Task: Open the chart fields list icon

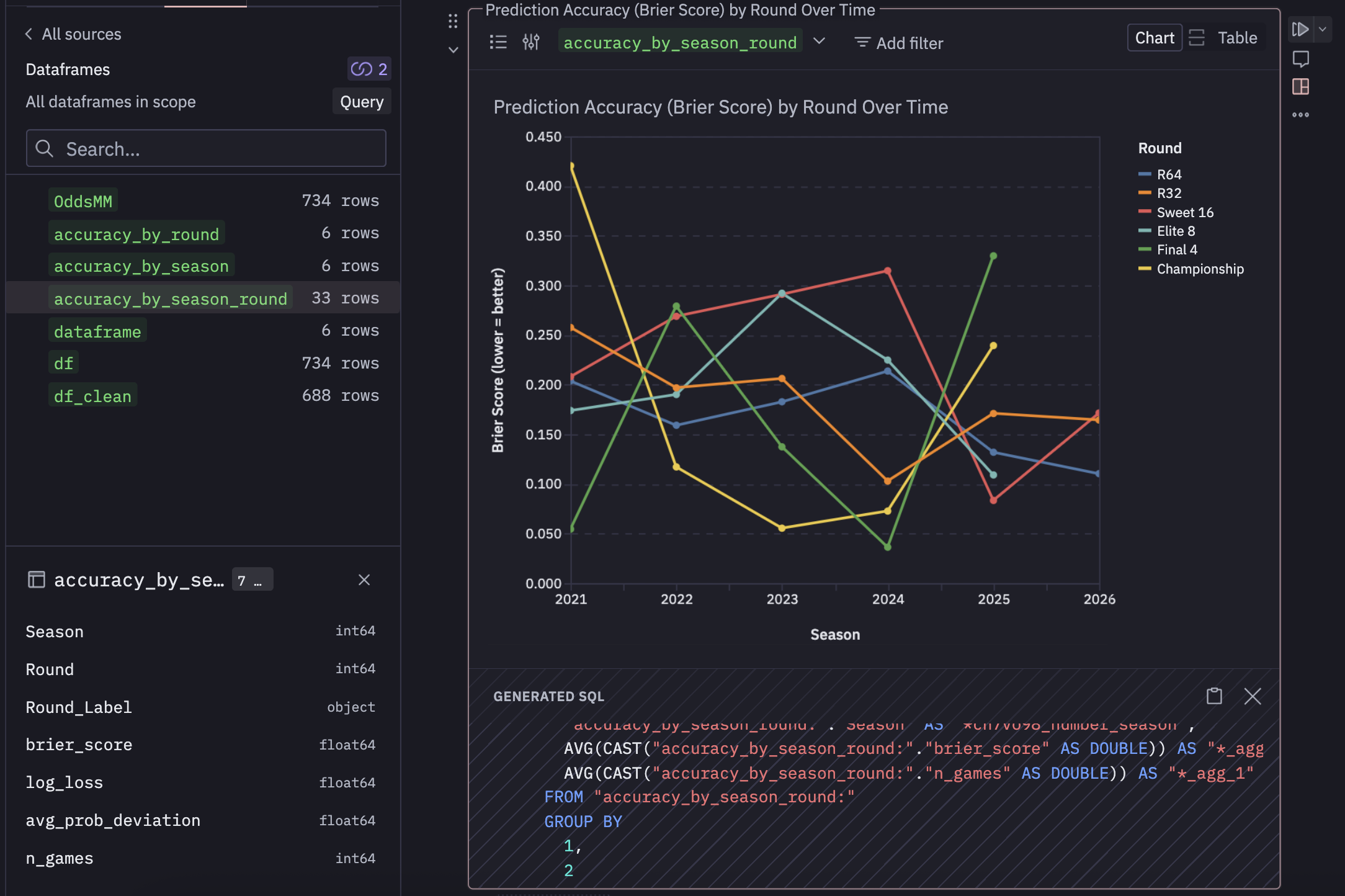Action: click(x=498, y=42)
